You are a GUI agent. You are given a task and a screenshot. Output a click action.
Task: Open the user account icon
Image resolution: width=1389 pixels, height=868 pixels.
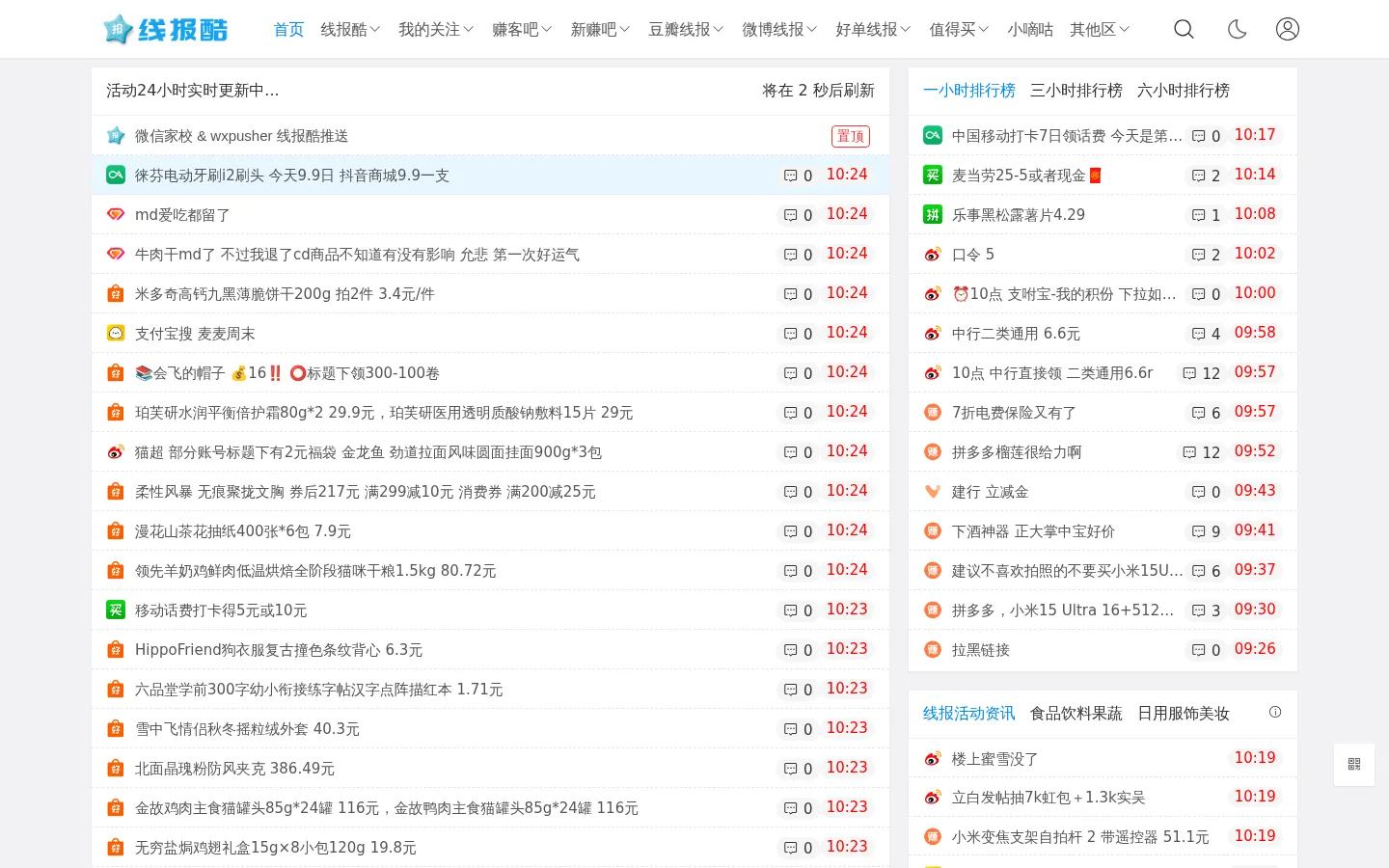pos(1288,29)
